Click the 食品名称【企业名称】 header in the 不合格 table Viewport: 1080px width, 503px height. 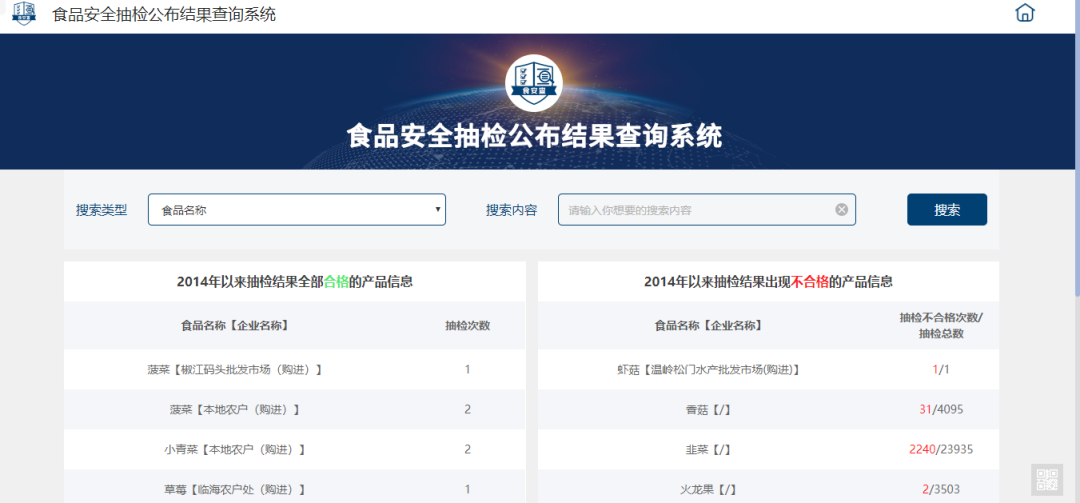[708, 325]
